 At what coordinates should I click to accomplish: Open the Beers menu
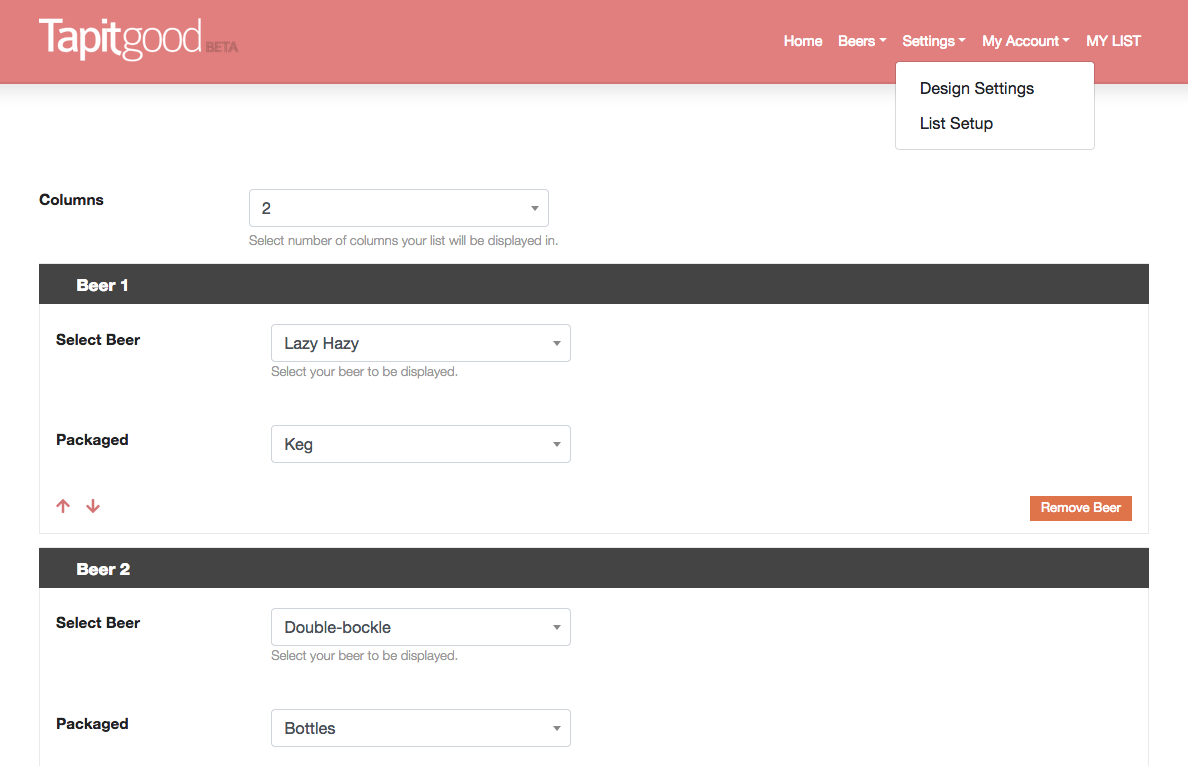(x=862, y=41)
